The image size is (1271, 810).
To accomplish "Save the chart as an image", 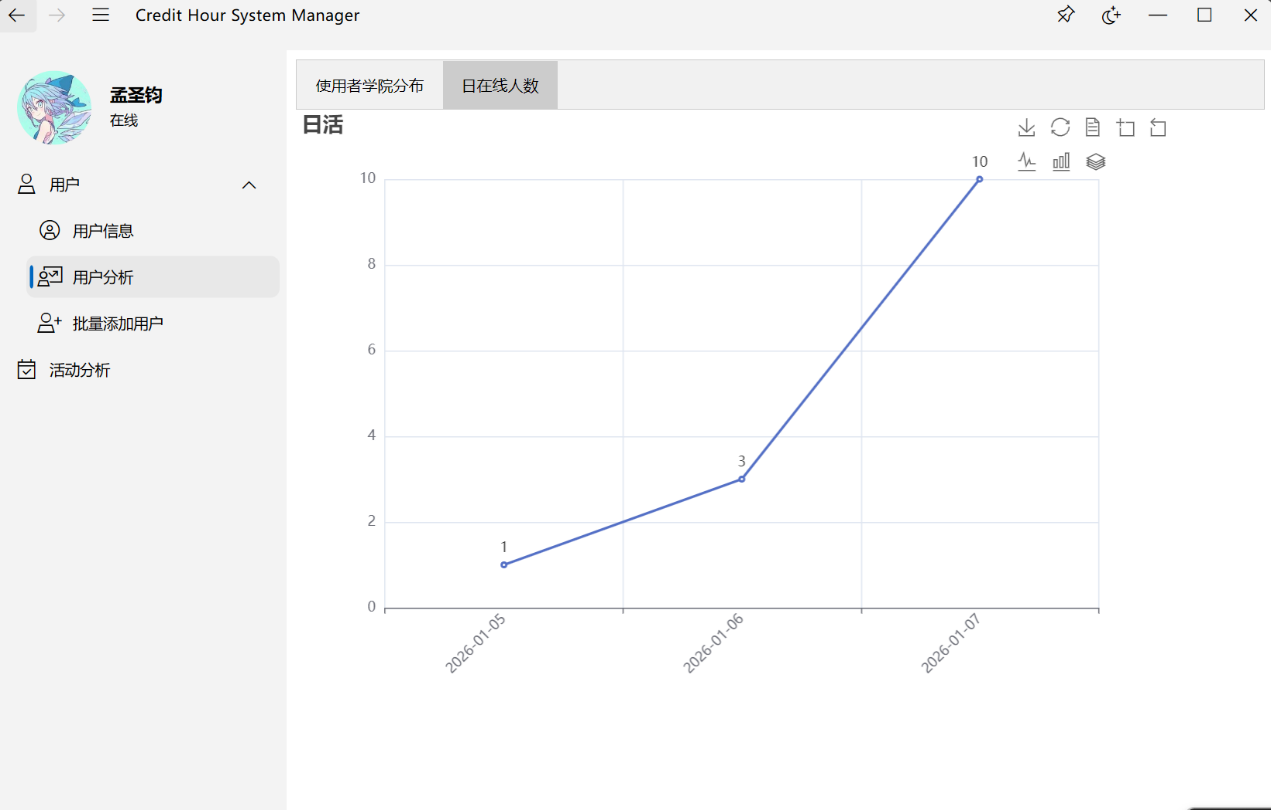I will tap(1026, 127).
